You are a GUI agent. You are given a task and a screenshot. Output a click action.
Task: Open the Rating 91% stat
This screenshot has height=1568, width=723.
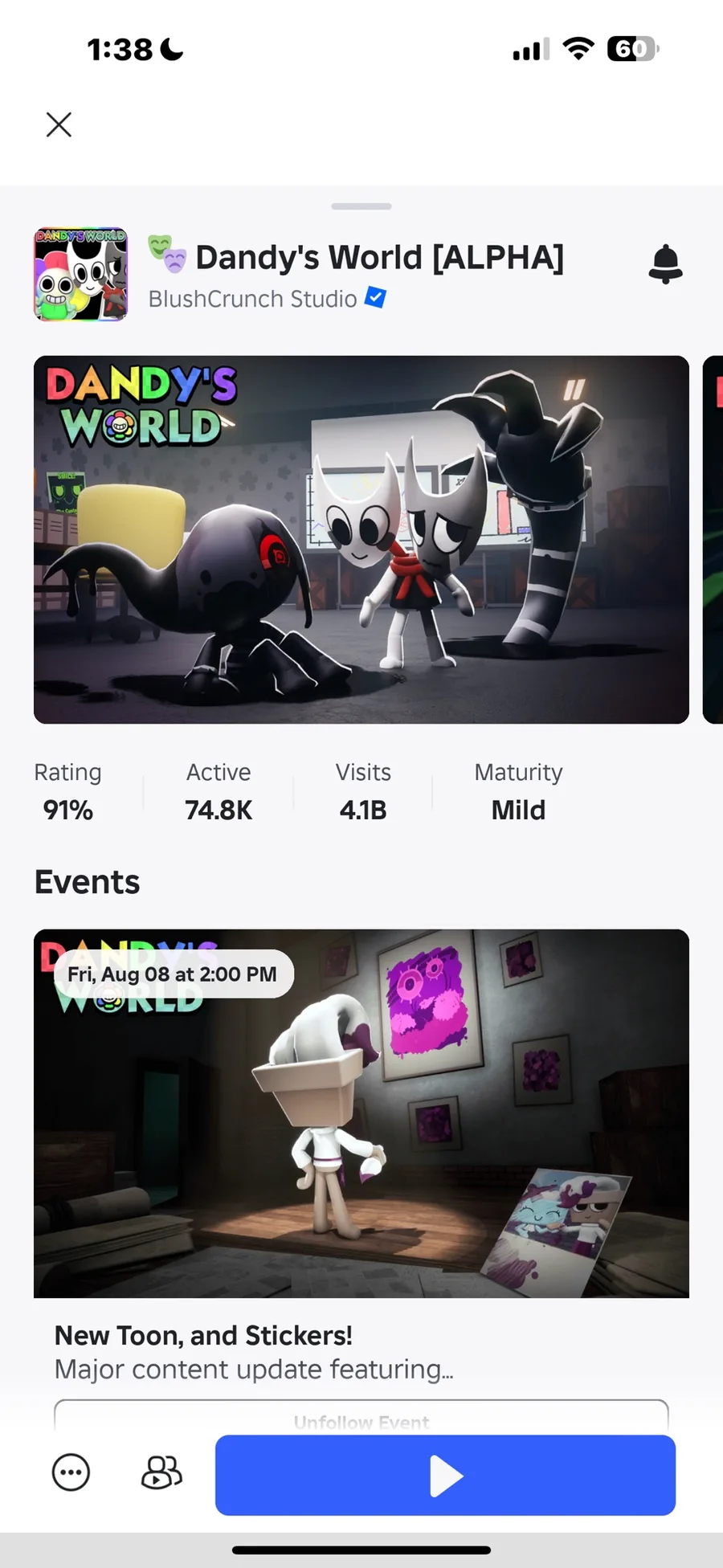coord(67,792)
